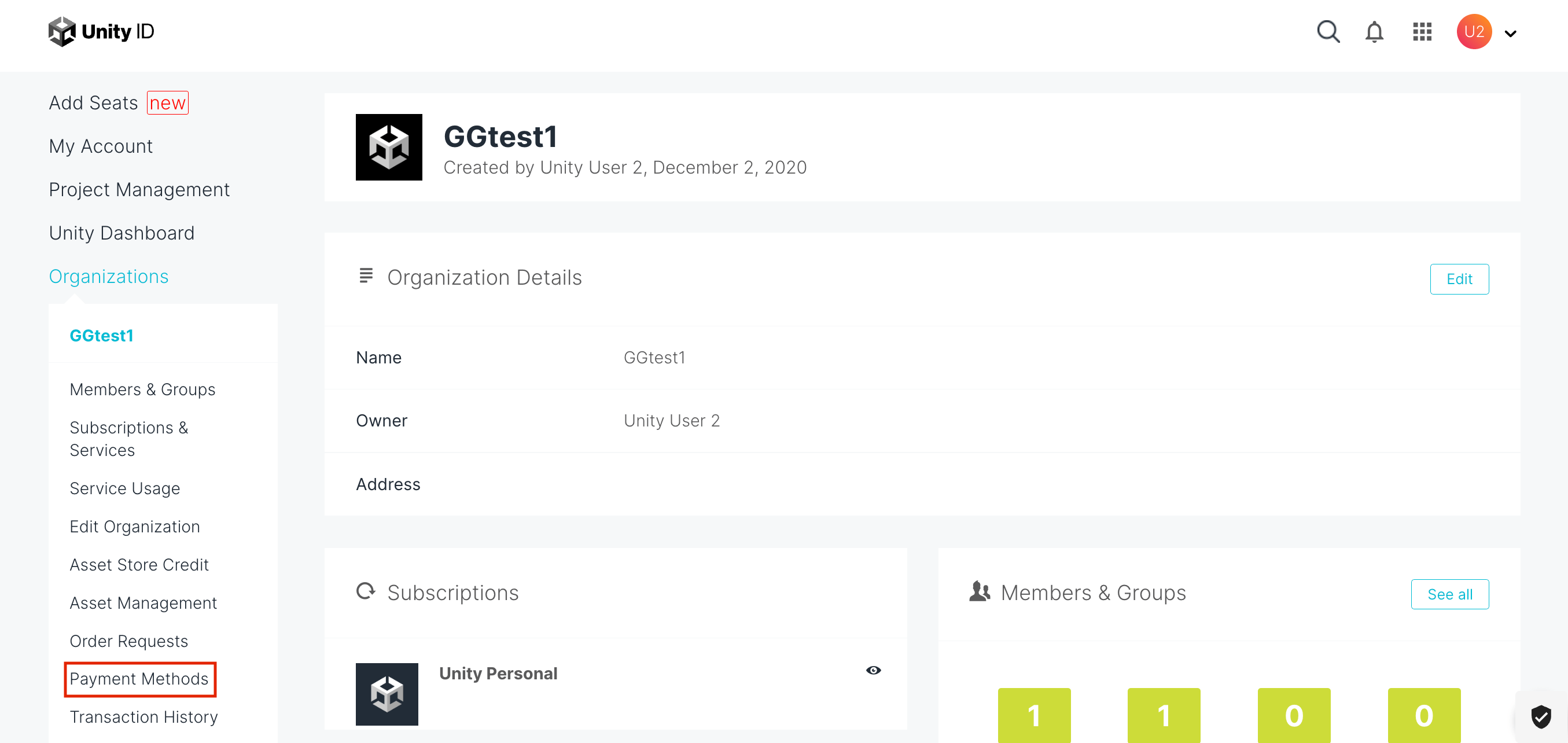Switch to Transaction History
The height and width of the screenshot is (743, 1568).
[143, 717]
